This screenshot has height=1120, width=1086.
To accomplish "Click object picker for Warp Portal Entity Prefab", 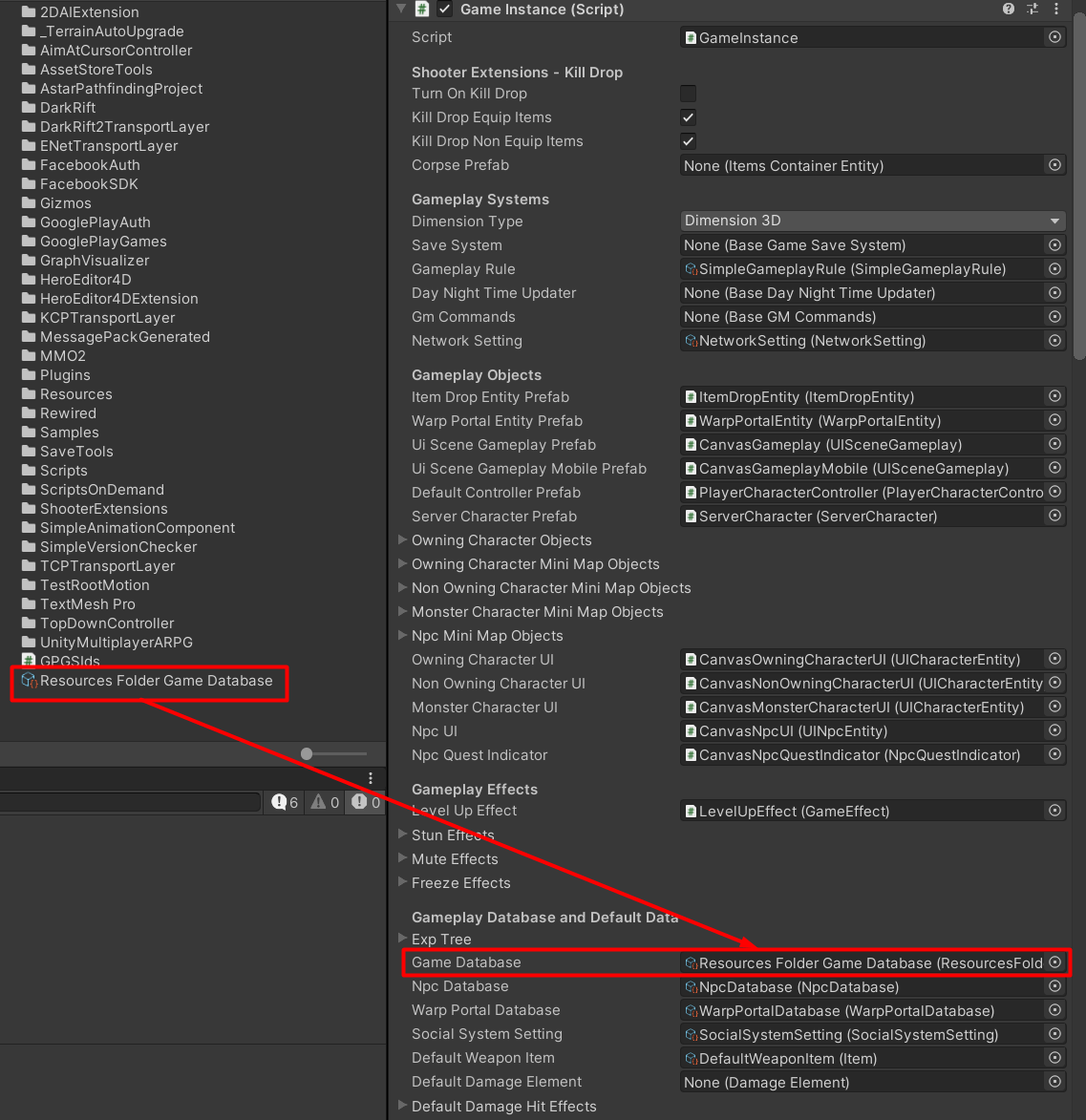I will (1054, 420).
